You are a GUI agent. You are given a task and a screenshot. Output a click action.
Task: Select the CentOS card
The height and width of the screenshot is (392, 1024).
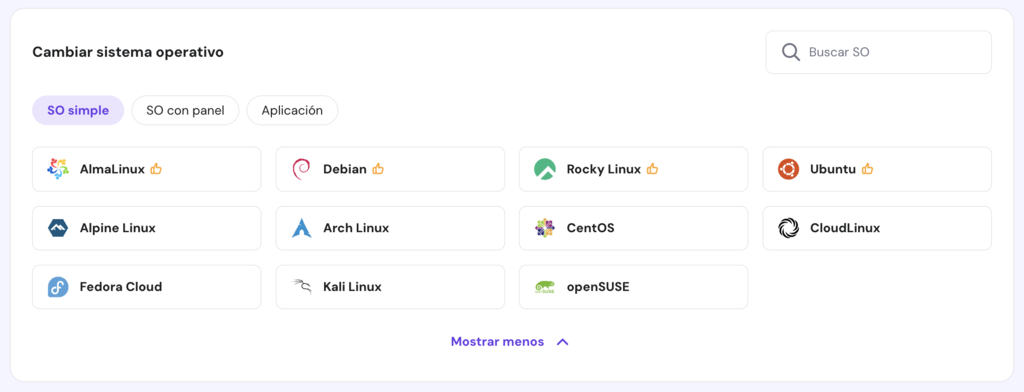click(x=633, y=228)
